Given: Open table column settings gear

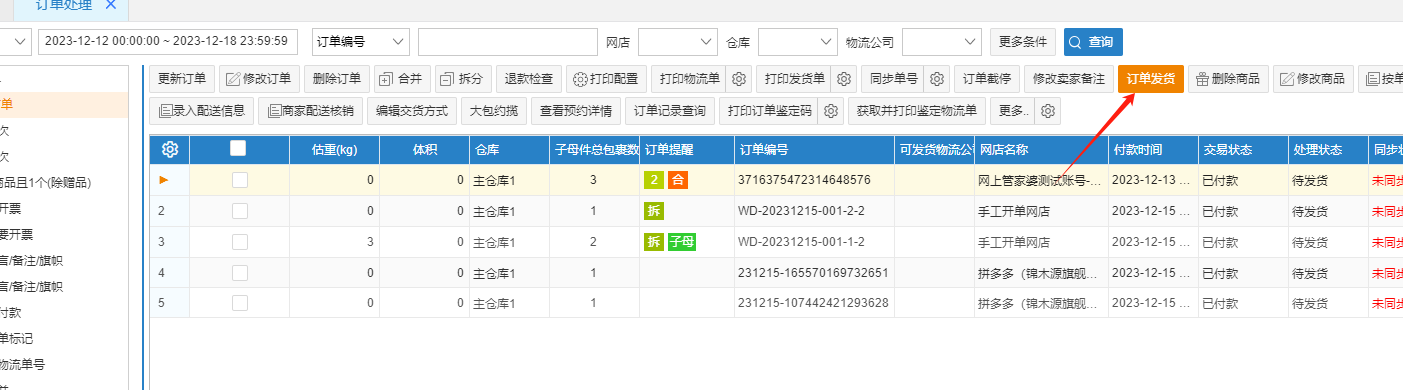Looking at the screenshot, I should click(x=170, y=149).
